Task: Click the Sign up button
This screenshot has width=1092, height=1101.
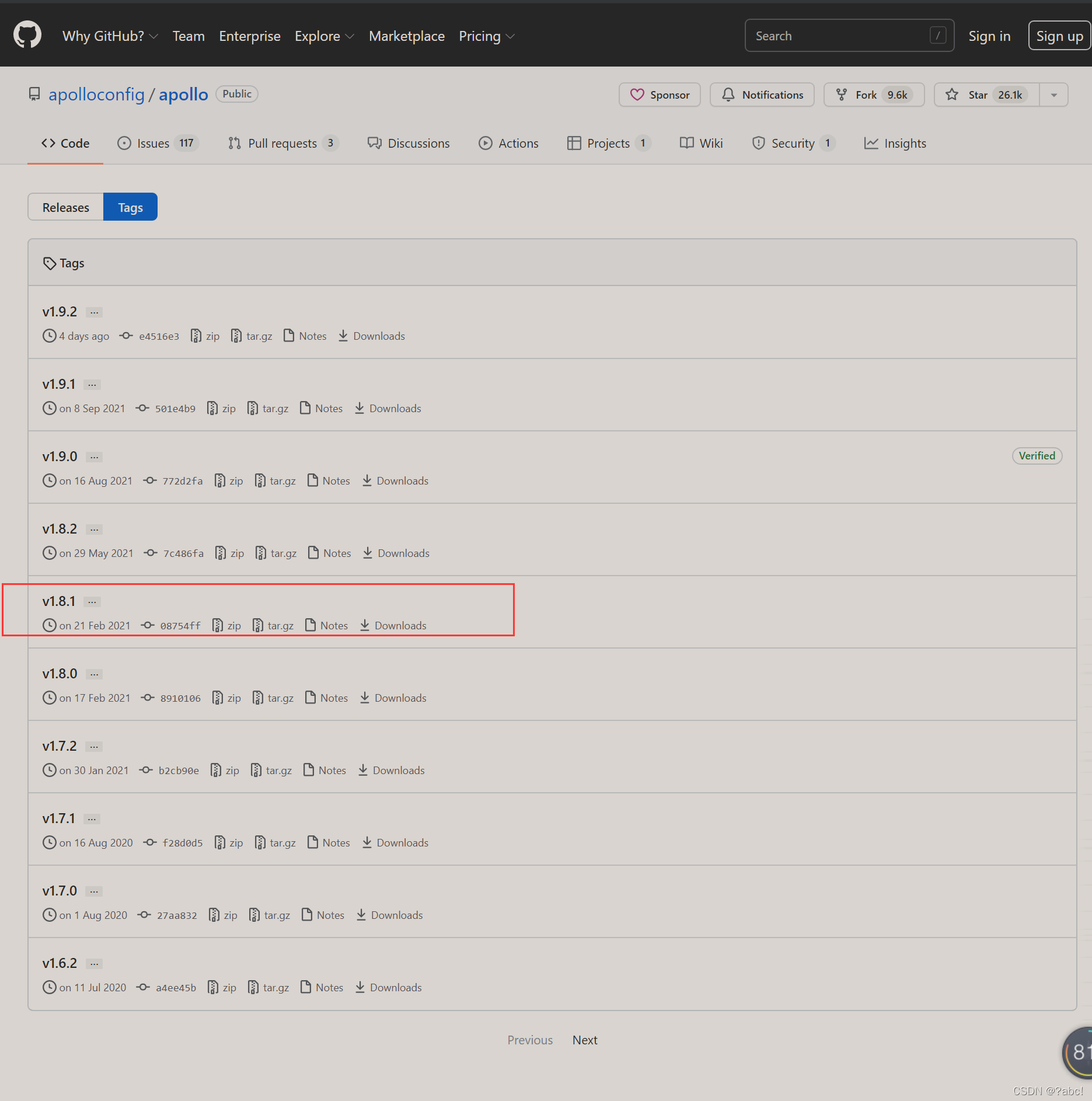Action: (1059, 36)
